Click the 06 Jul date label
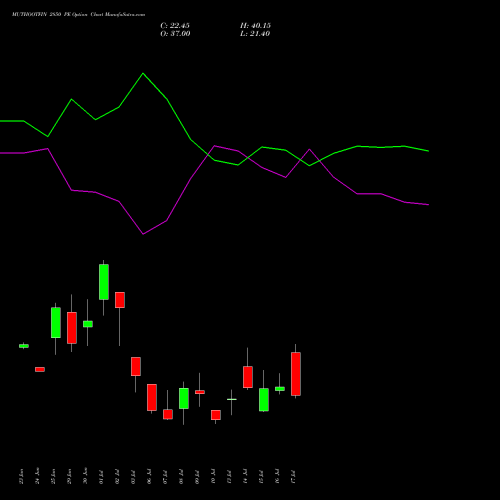This screenshot has height=500, width=500. [x=150, y=477]
